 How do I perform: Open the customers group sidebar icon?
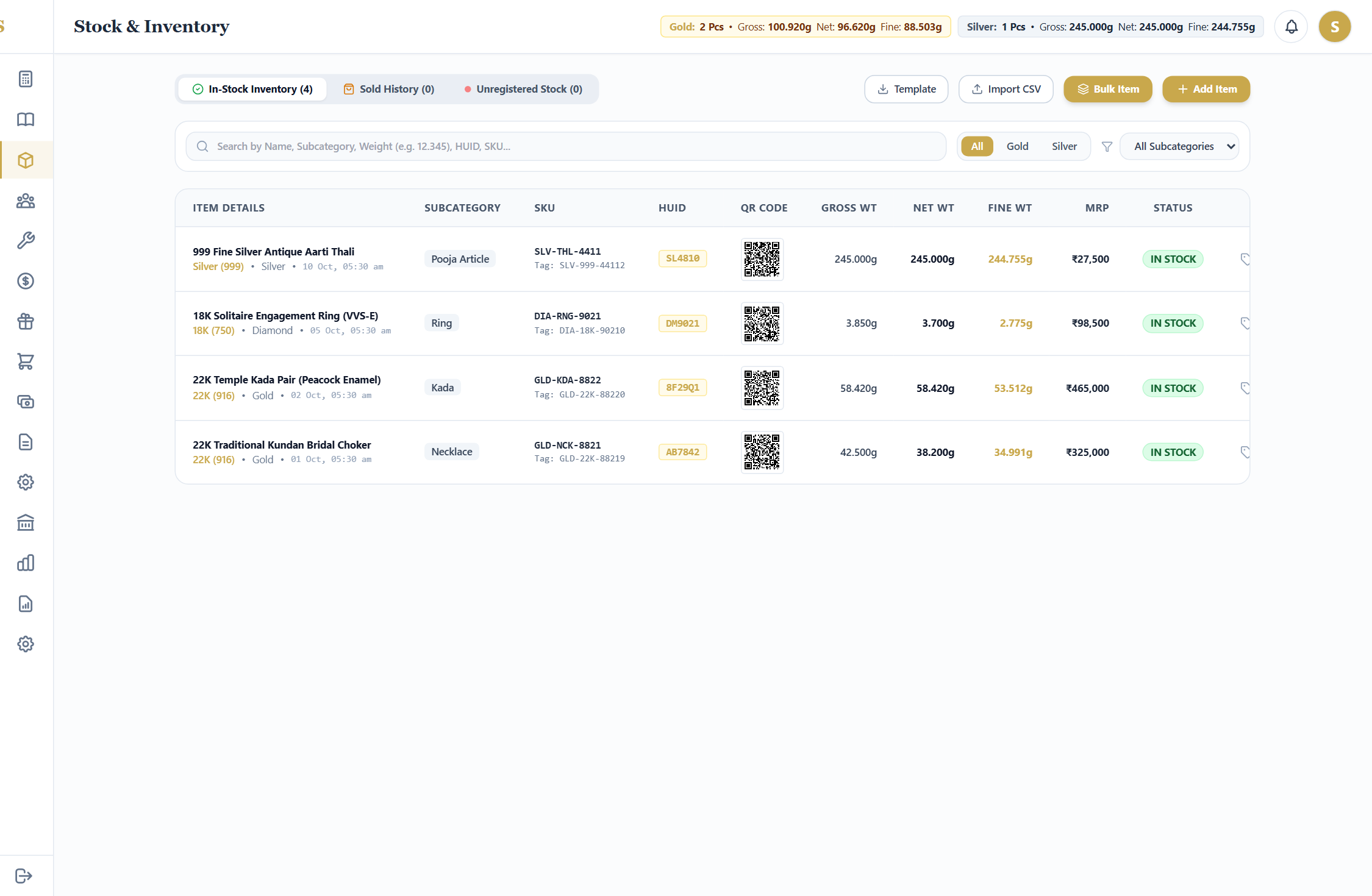point(26,201)
